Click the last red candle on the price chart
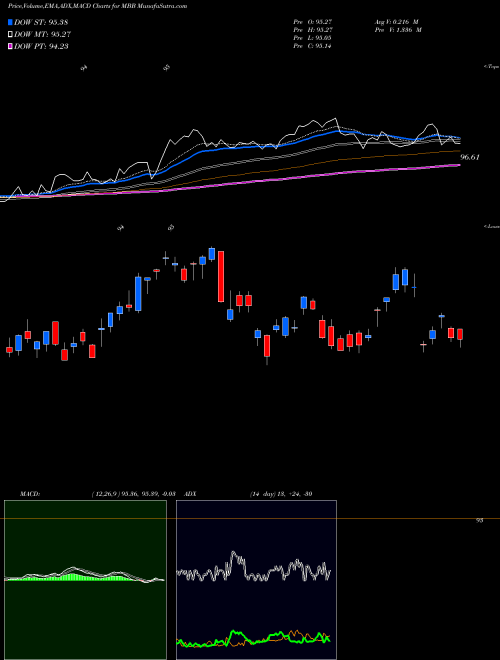This screenshot has width=500, height=660. (x=460, y=334)
